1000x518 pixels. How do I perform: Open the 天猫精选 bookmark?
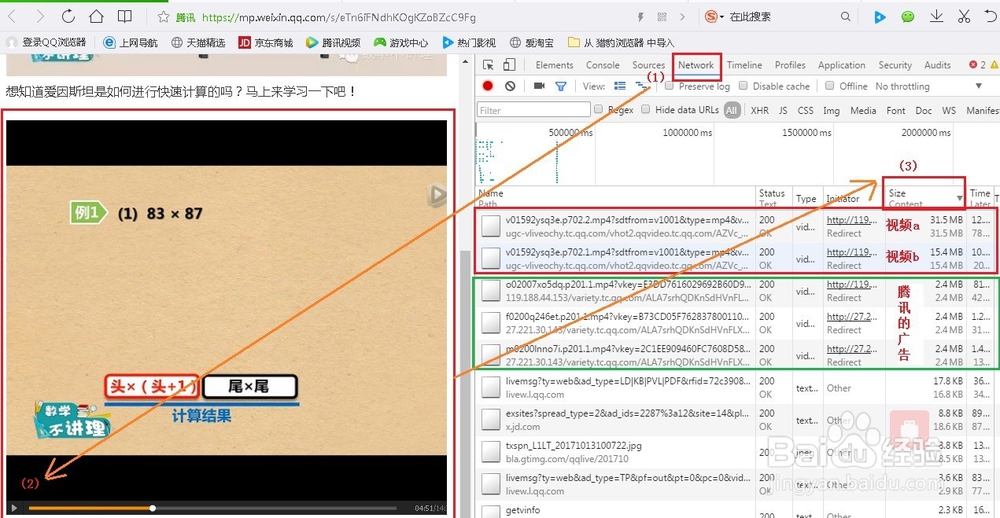198,43
